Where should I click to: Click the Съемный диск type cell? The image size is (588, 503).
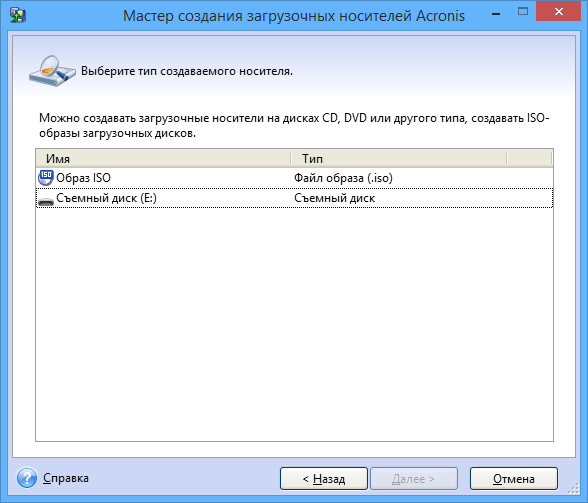334,198
